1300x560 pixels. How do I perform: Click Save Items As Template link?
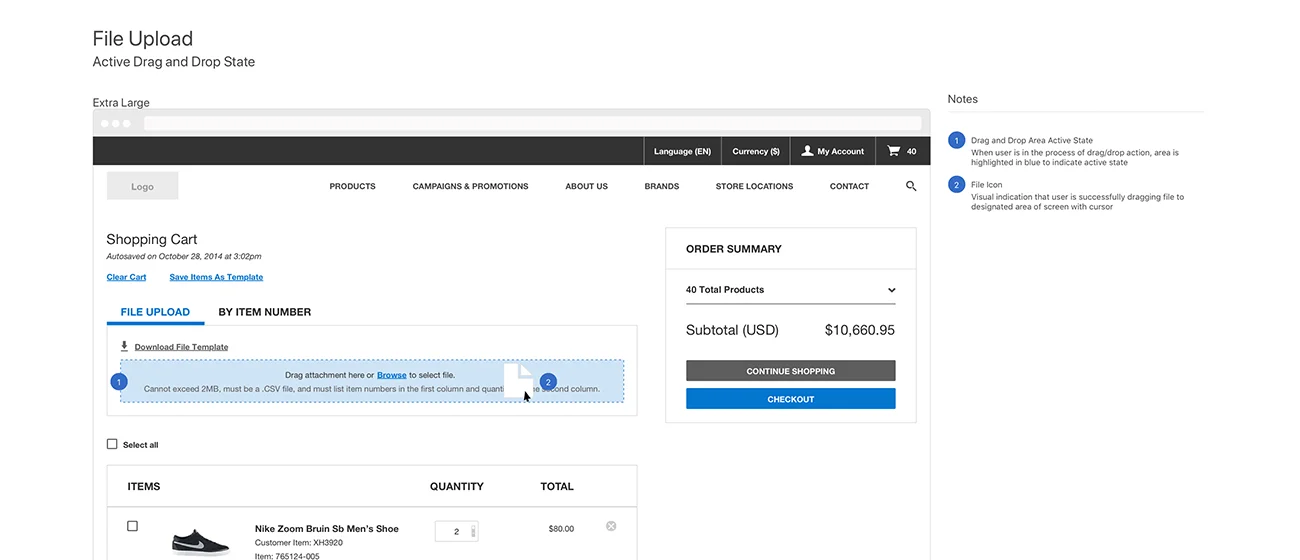(216, 277)
